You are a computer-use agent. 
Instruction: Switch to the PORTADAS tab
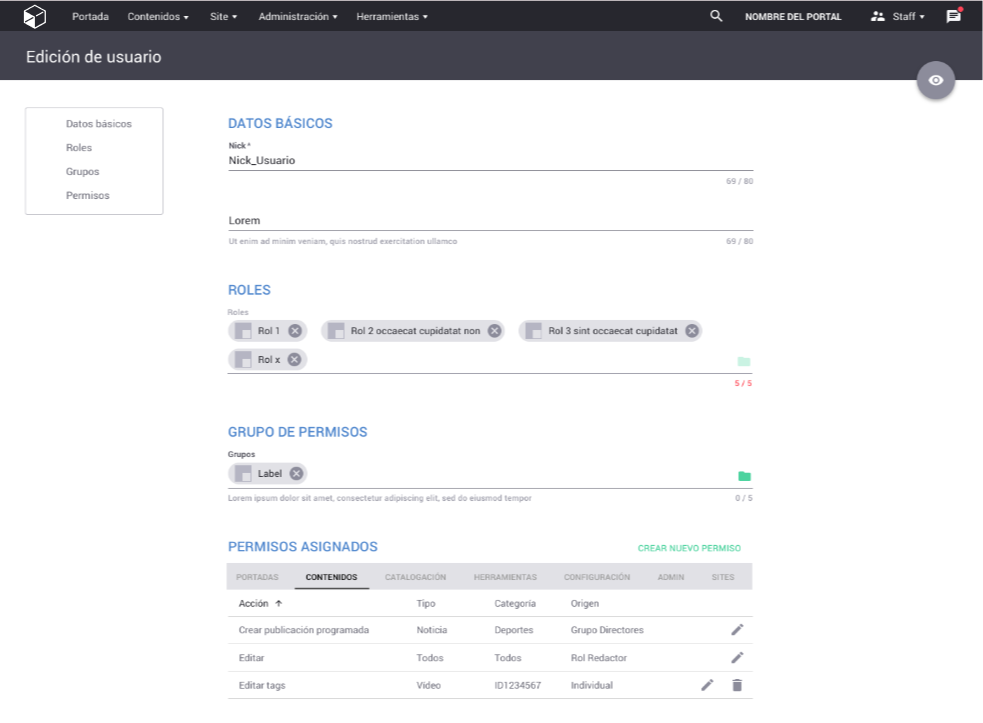click(x=257, y=577)
